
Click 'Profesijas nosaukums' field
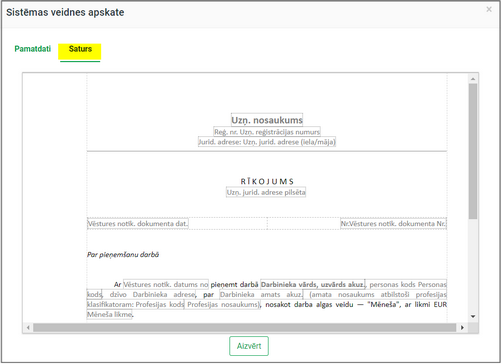(222, 304)
